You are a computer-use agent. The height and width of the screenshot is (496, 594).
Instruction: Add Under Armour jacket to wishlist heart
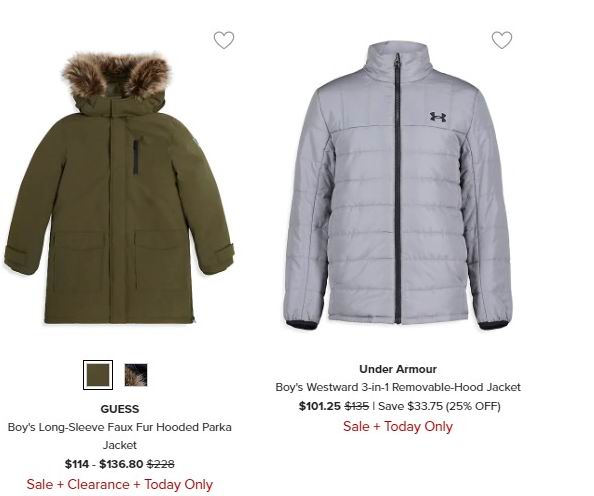502,40
